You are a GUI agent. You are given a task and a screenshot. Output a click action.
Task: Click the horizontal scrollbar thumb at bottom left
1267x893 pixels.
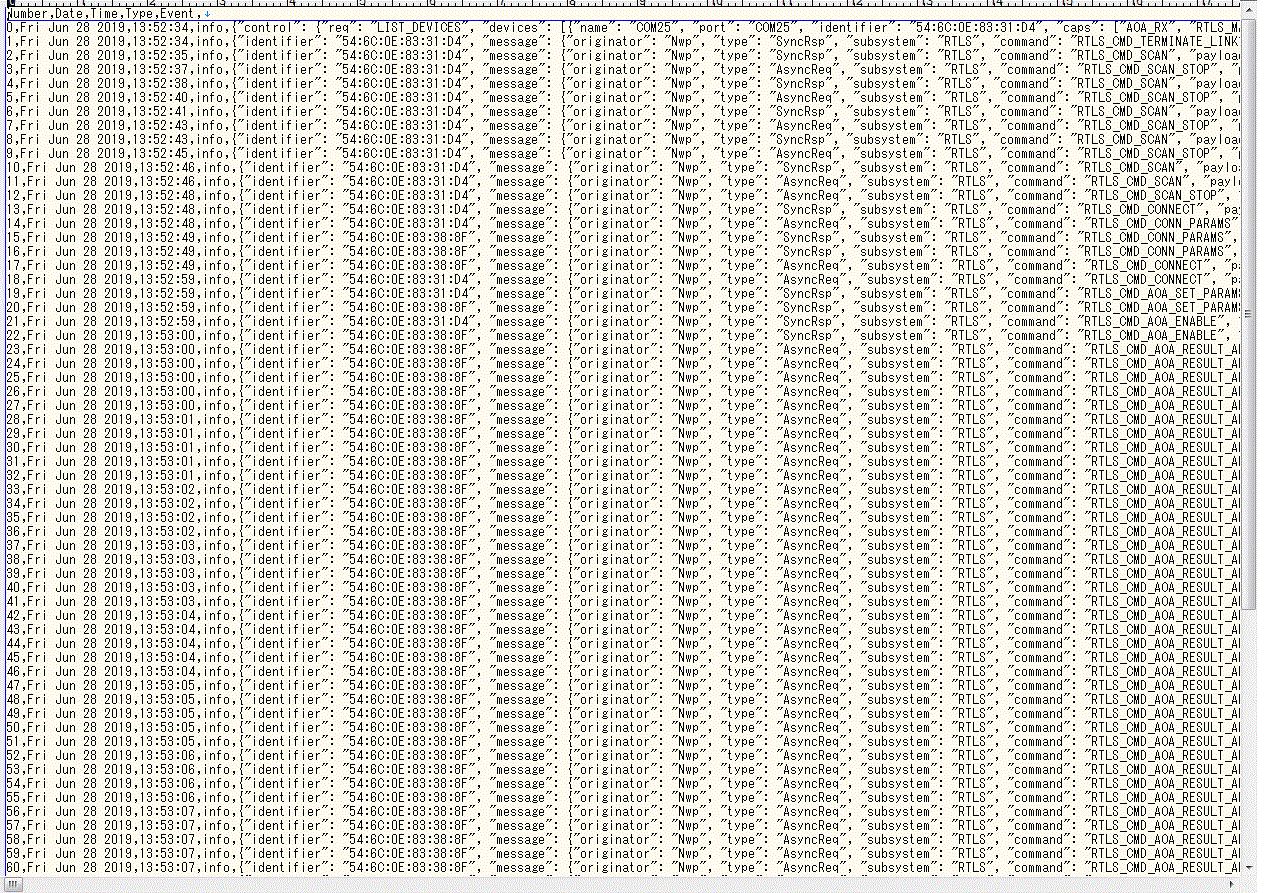(x=14, y=884)
